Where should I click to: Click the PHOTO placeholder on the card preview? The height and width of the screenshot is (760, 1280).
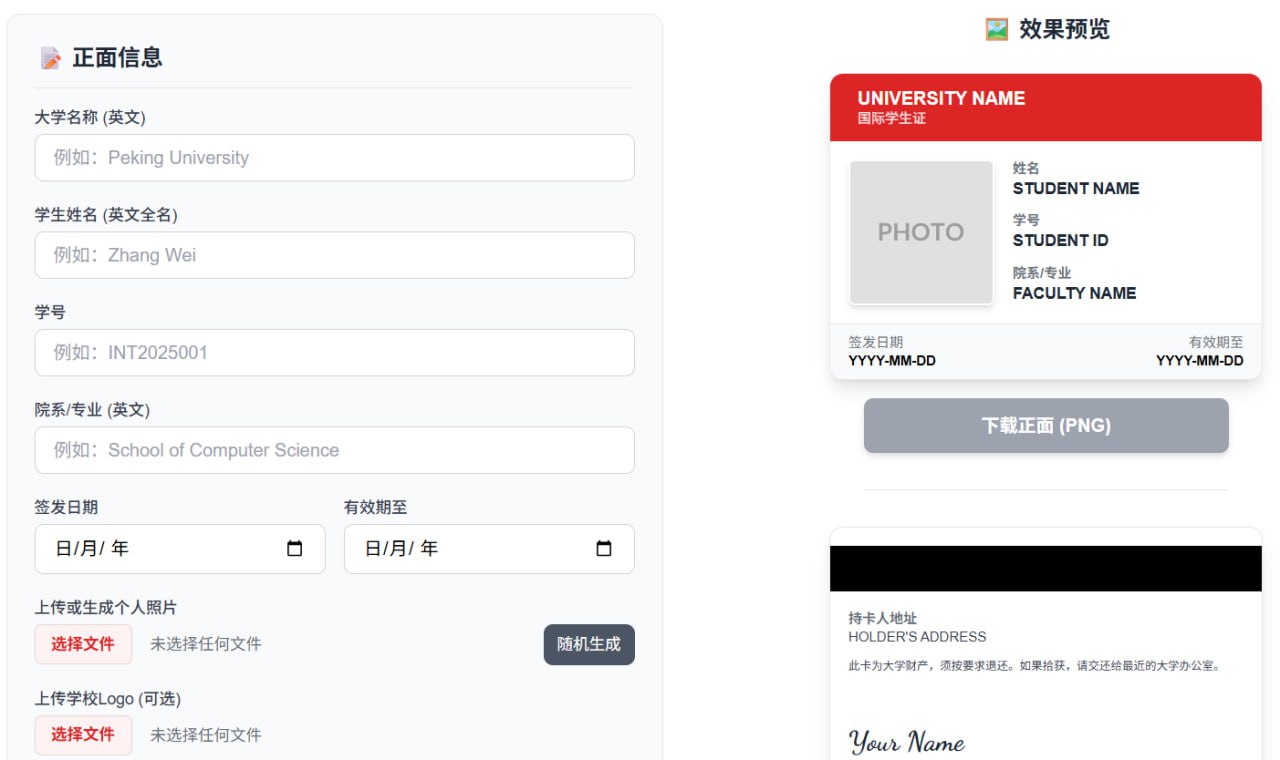pyautogui.click(x=920, y=232)
